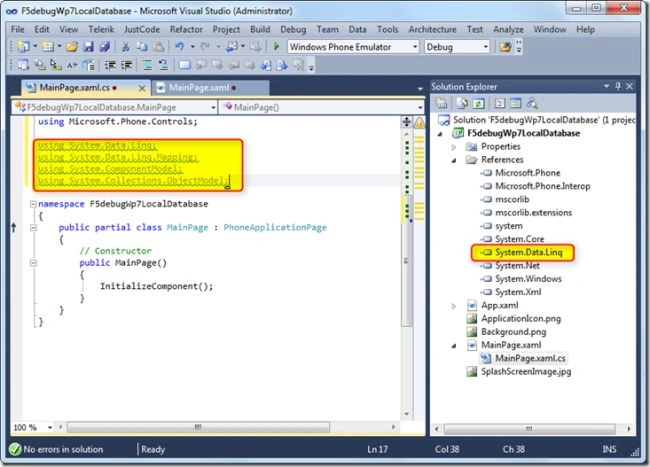Click the warning triangle icon above editor scrollbar

(x=420, y=123)
